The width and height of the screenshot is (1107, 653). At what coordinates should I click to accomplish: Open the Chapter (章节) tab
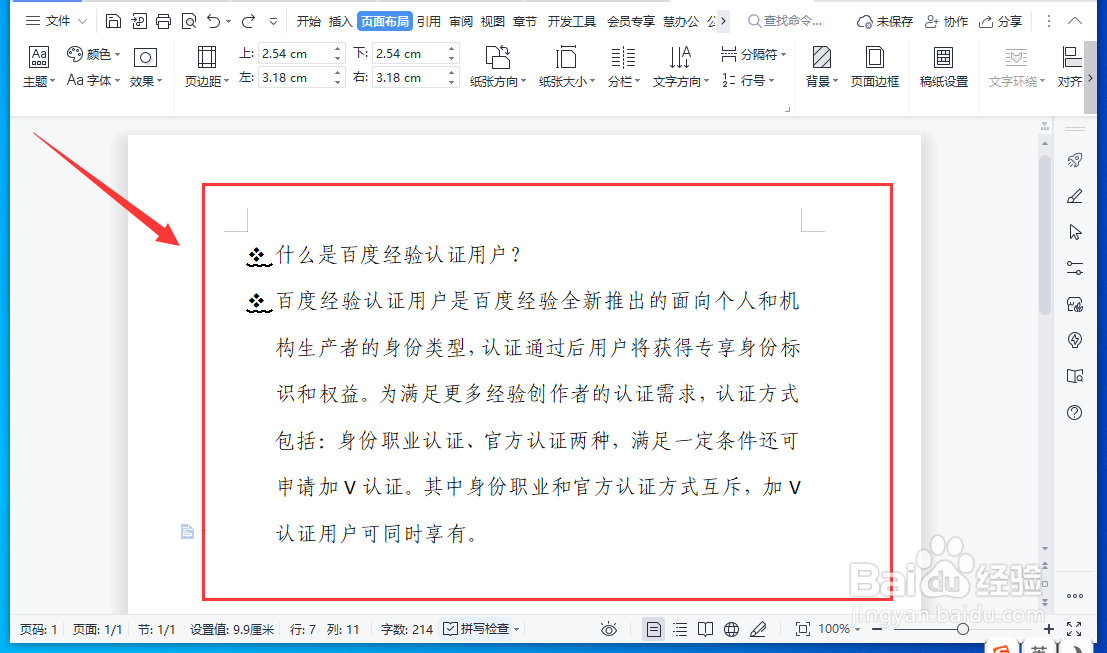tap(525, 21)
